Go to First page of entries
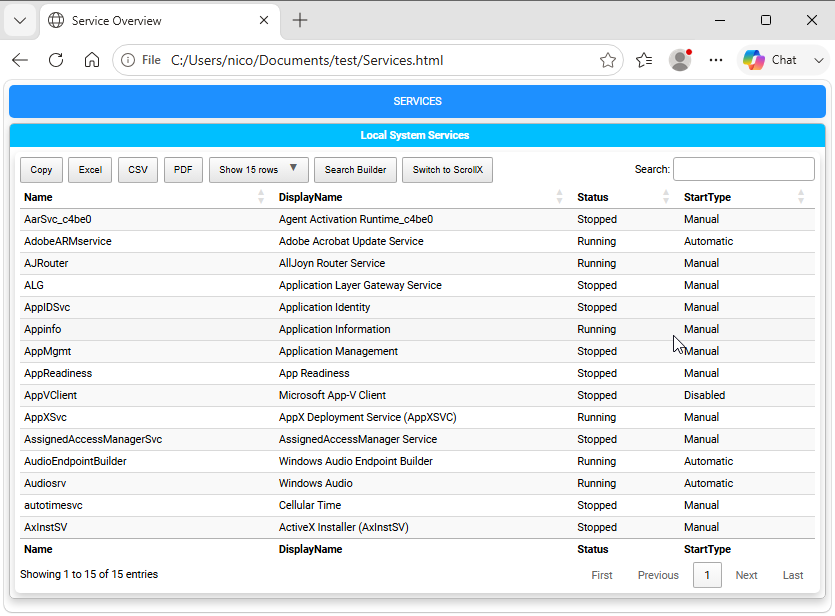The height and width of the screenshot is (616, 835). point(602,575)
